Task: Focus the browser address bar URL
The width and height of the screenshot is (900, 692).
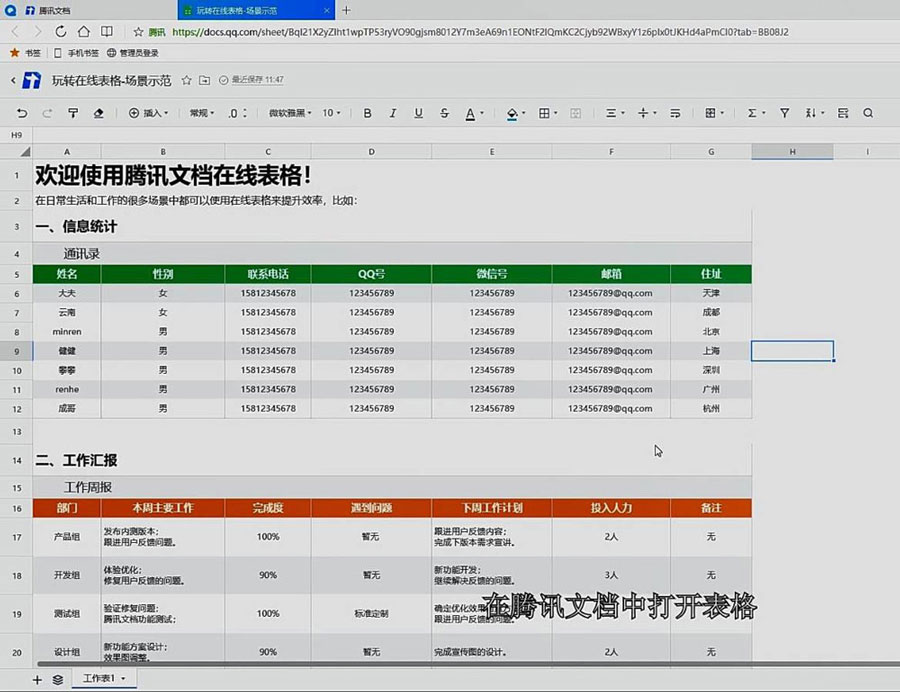Action: click(480, 32)
